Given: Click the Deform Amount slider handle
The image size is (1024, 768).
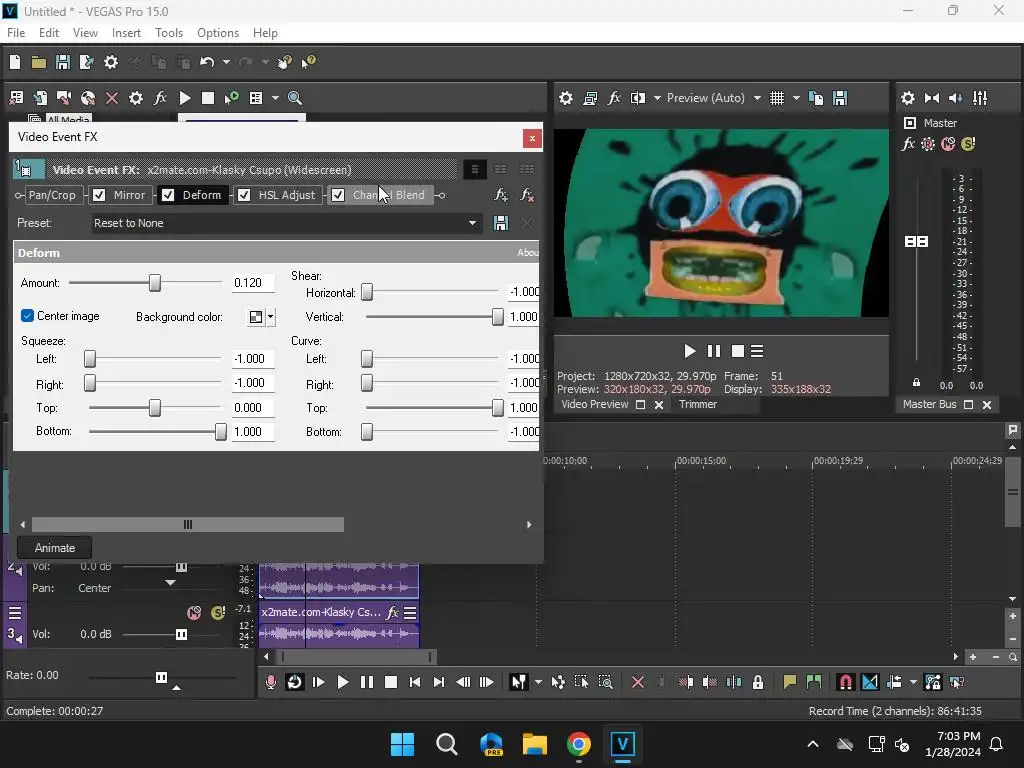Looking at the screenshot, I should [155, 283].
